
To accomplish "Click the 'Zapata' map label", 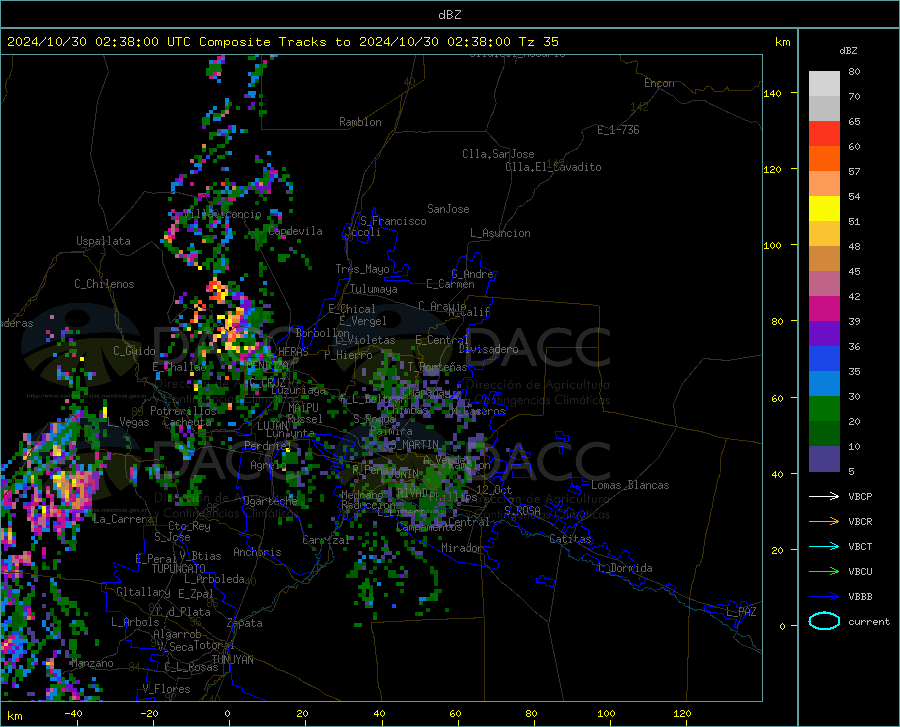I will [x=245, y=623].
